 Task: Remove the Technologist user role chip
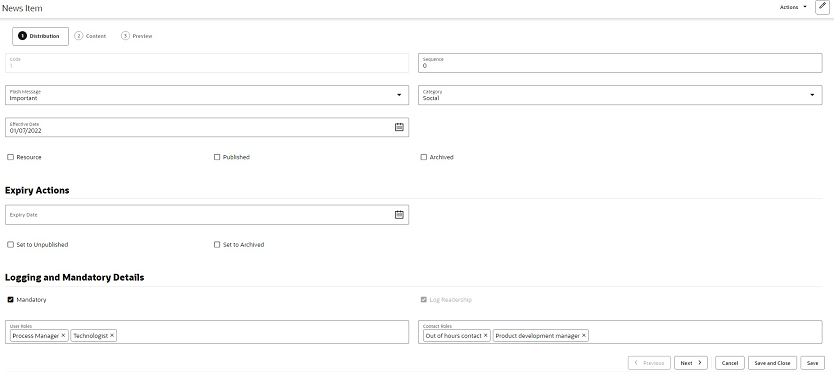(x=112, y=336)
